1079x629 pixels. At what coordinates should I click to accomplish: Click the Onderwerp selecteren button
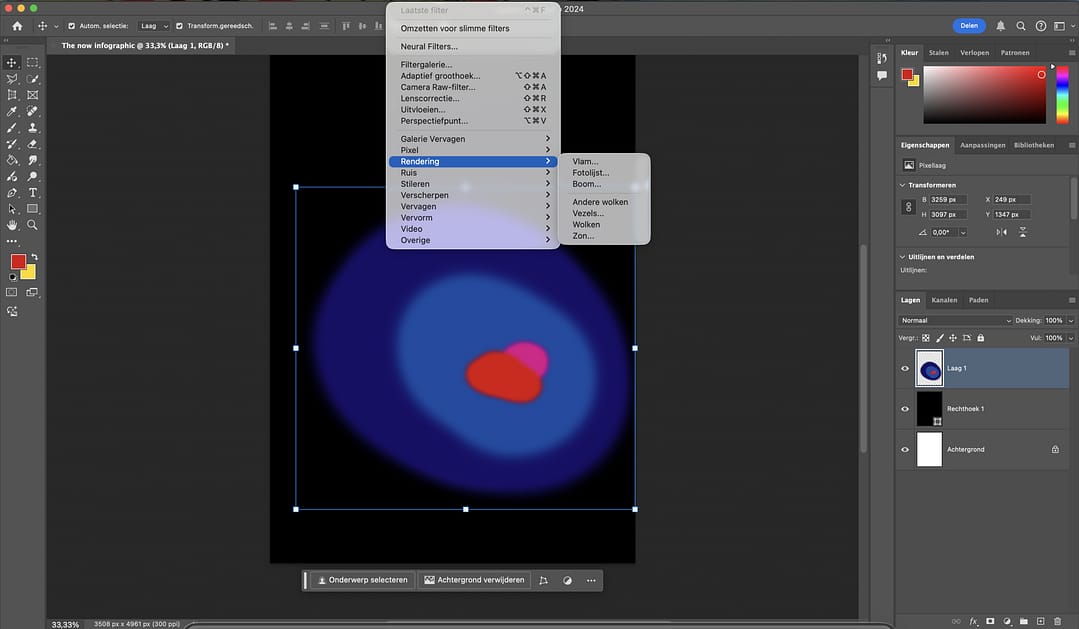(361, 580)
